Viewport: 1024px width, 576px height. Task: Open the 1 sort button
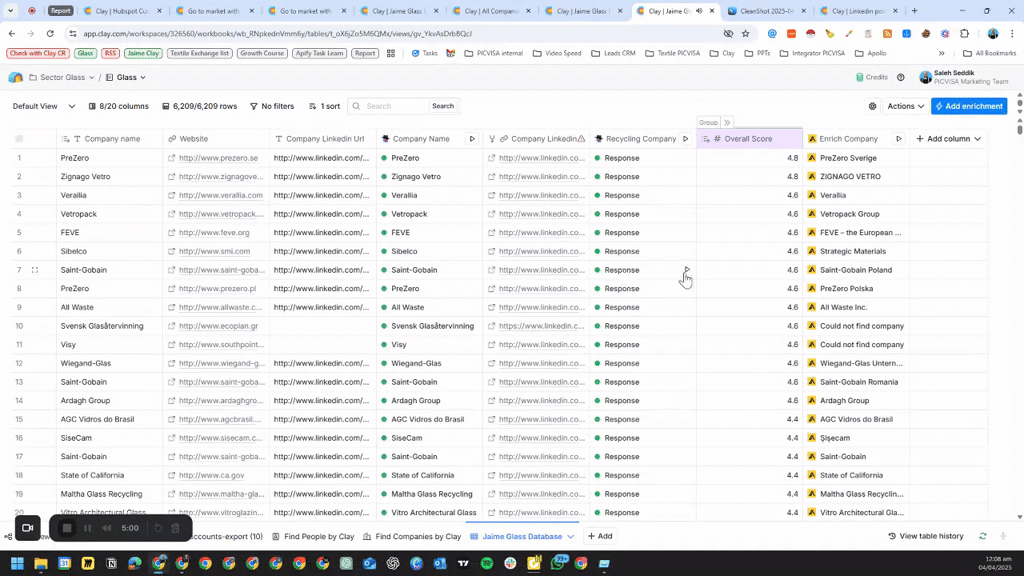[325, 106]
